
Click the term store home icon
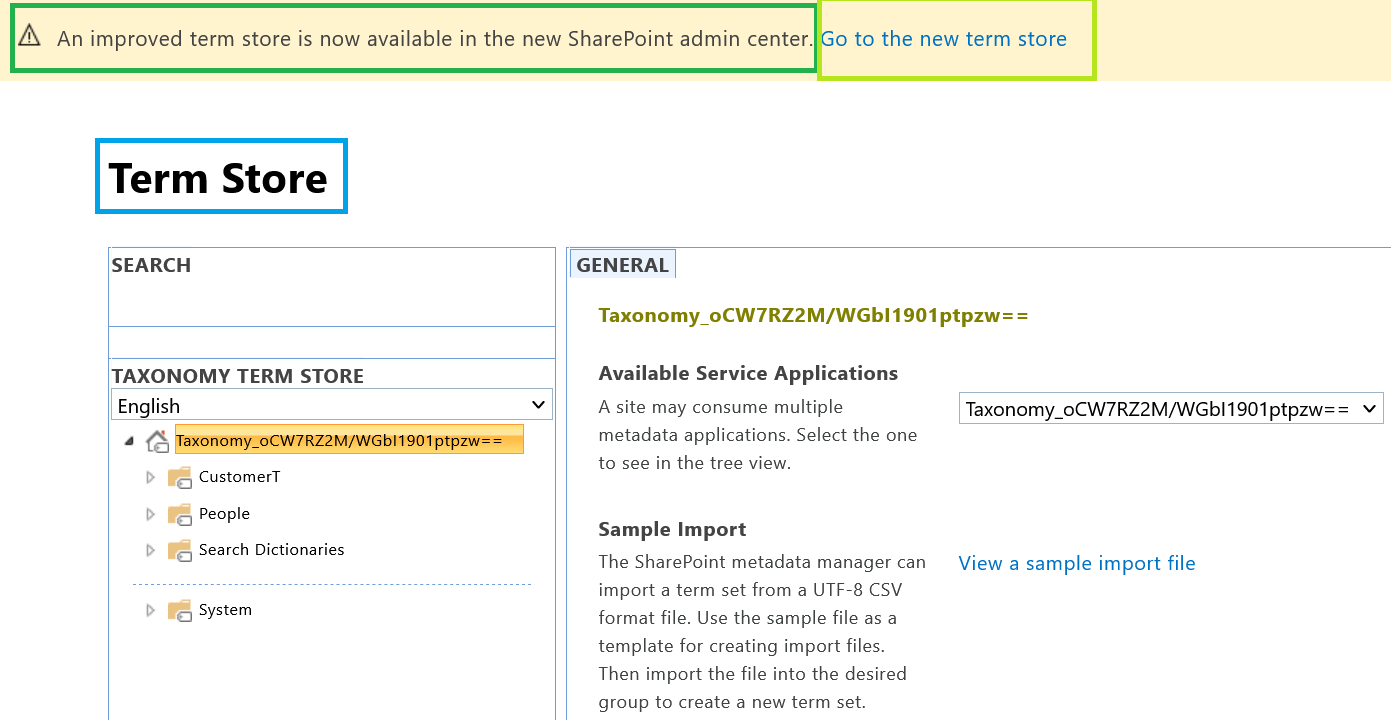157,441
